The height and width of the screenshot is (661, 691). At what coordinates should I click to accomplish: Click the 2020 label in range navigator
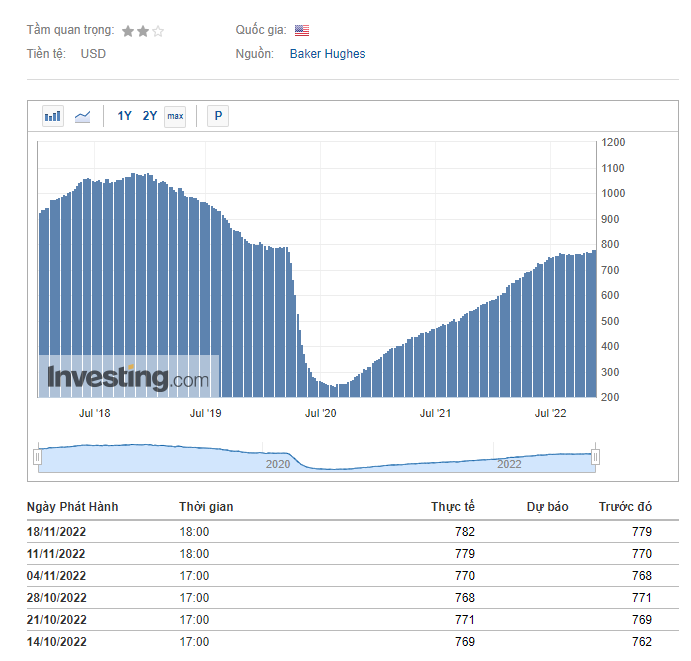[278, 464]
